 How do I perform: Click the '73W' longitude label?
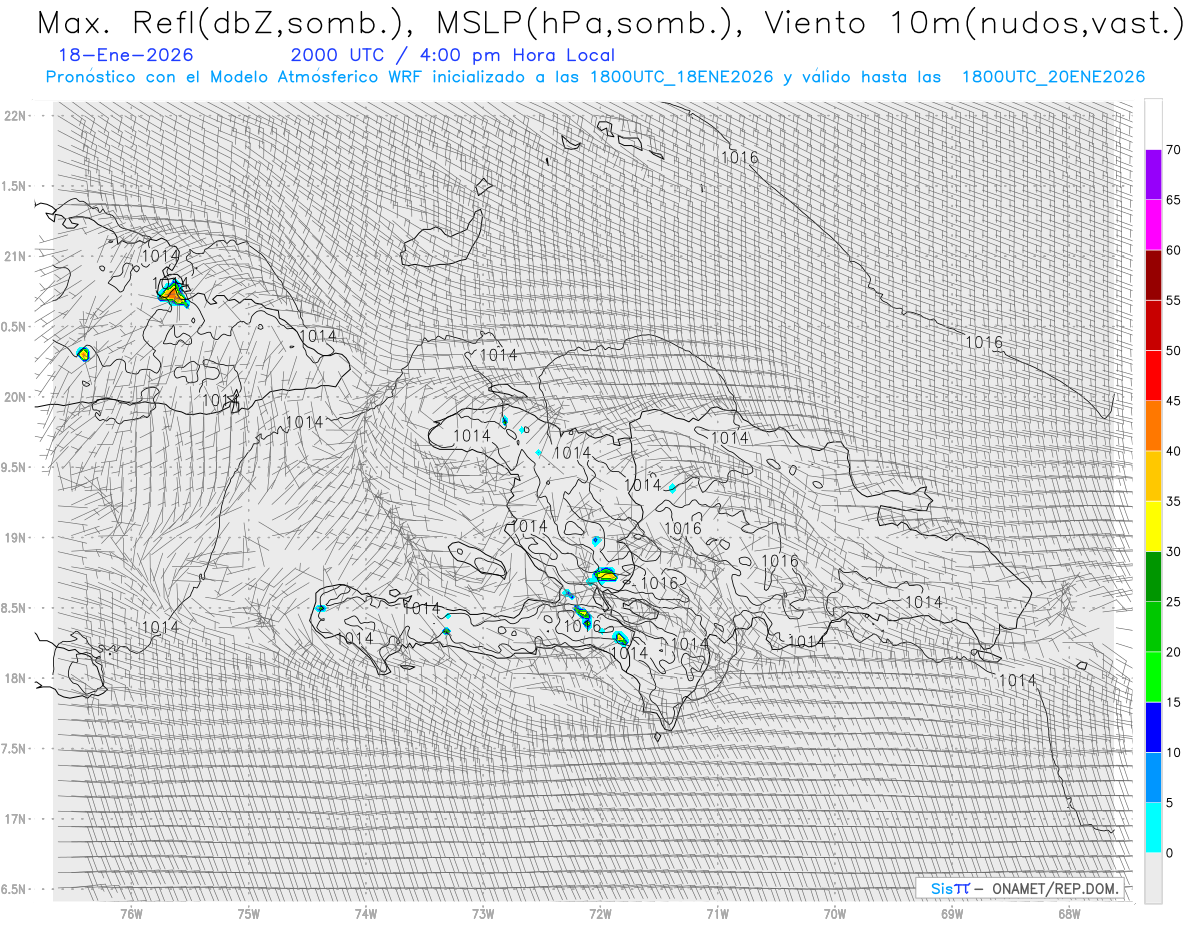[483, 913]
